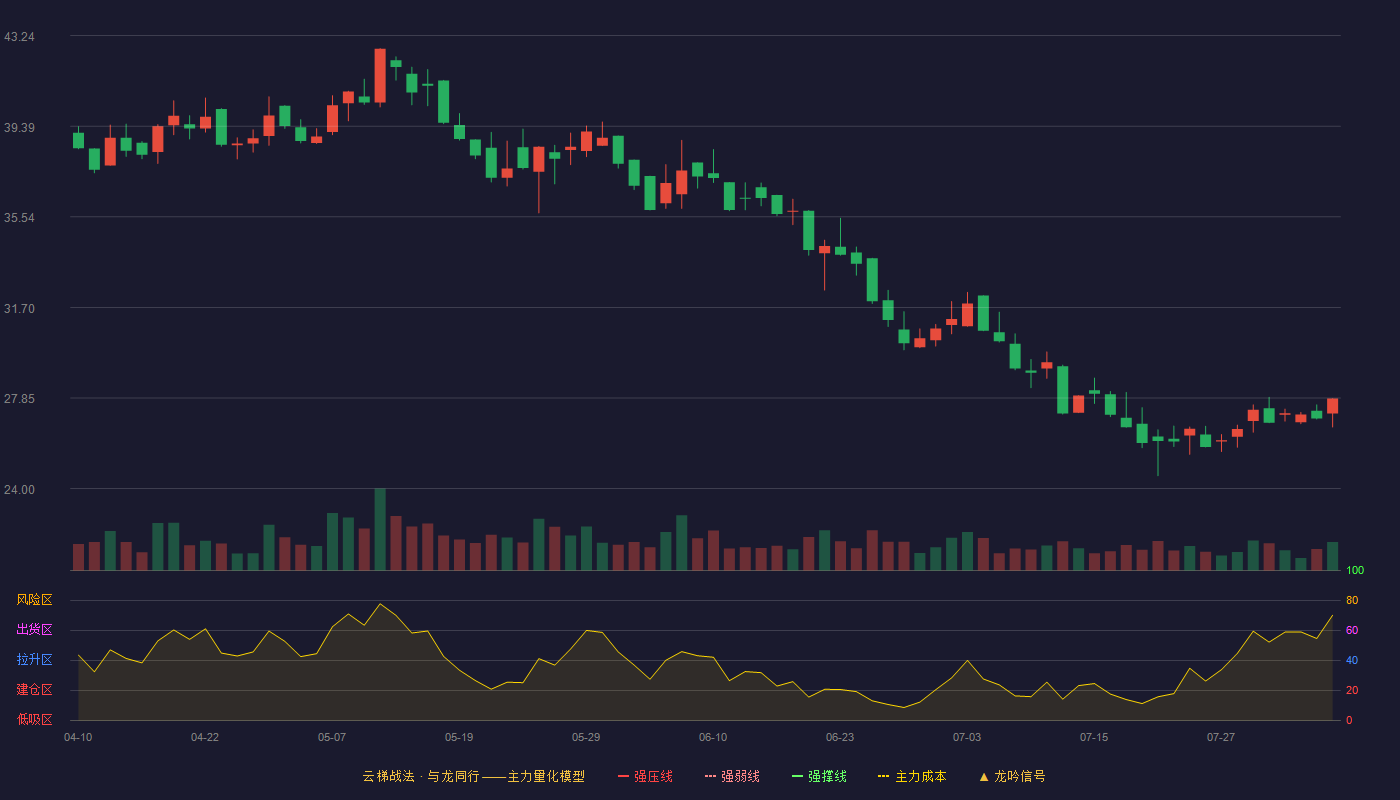Image resolution: width=1400 pixels, height=800 pixels.
Task: Click the 06-10 date label
Action: pos(713,737)
